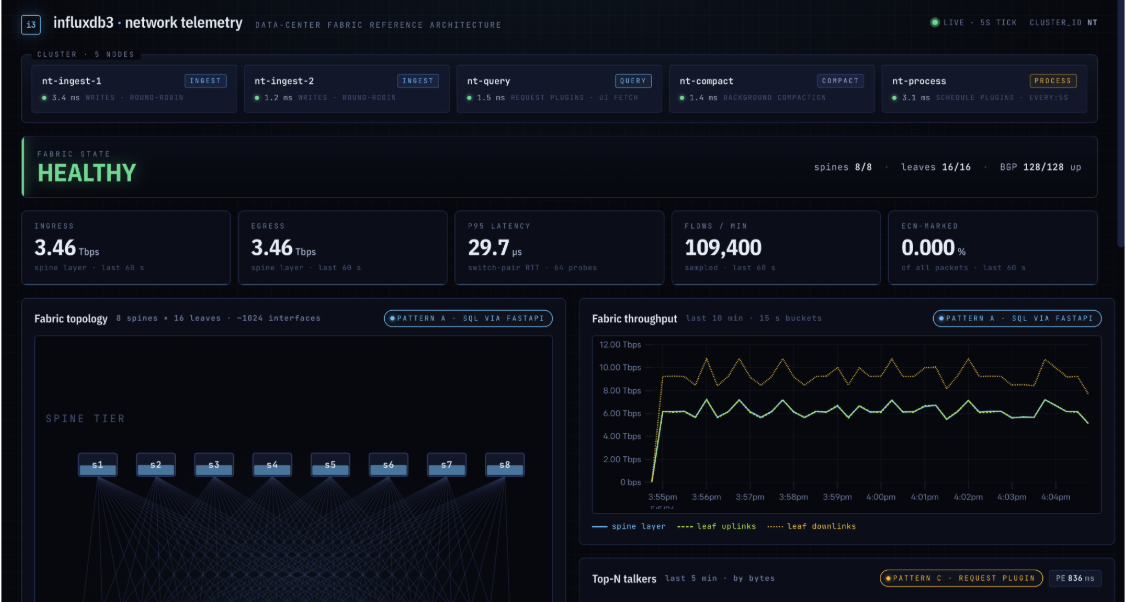Click the 4:00pm time axis label

pyautogui.click(x=880, y=497)
